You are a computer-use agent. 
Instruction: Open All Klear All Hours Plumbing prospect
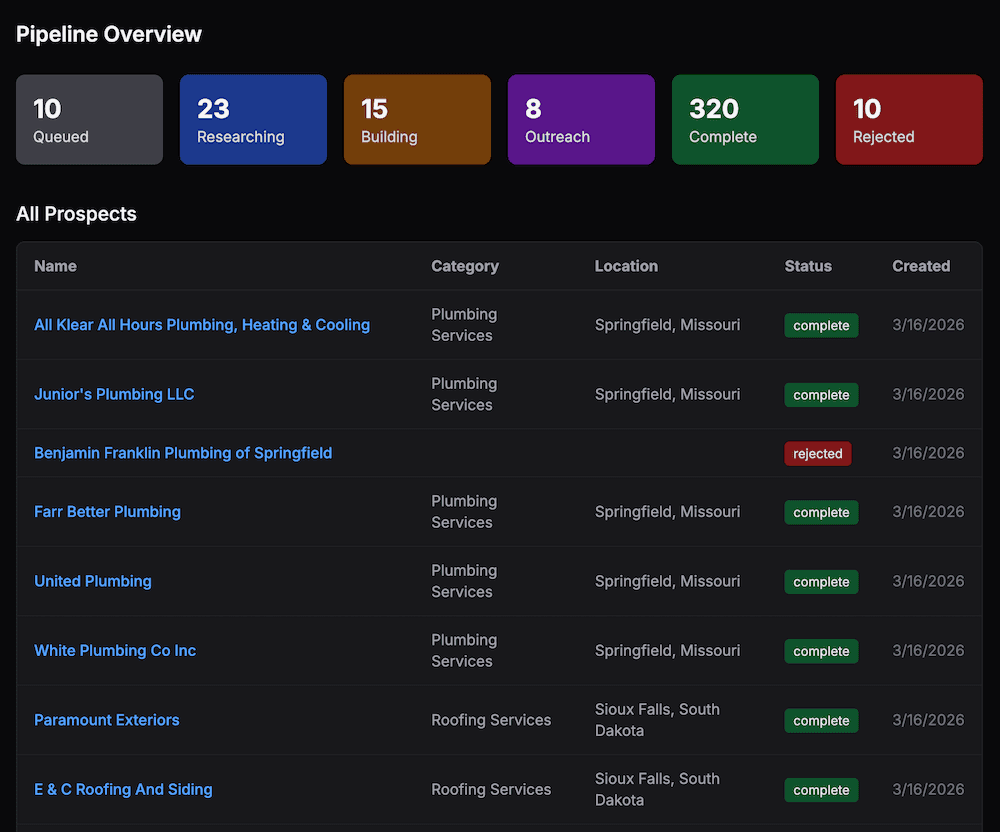pyautogui.click(x=202, y=325)
